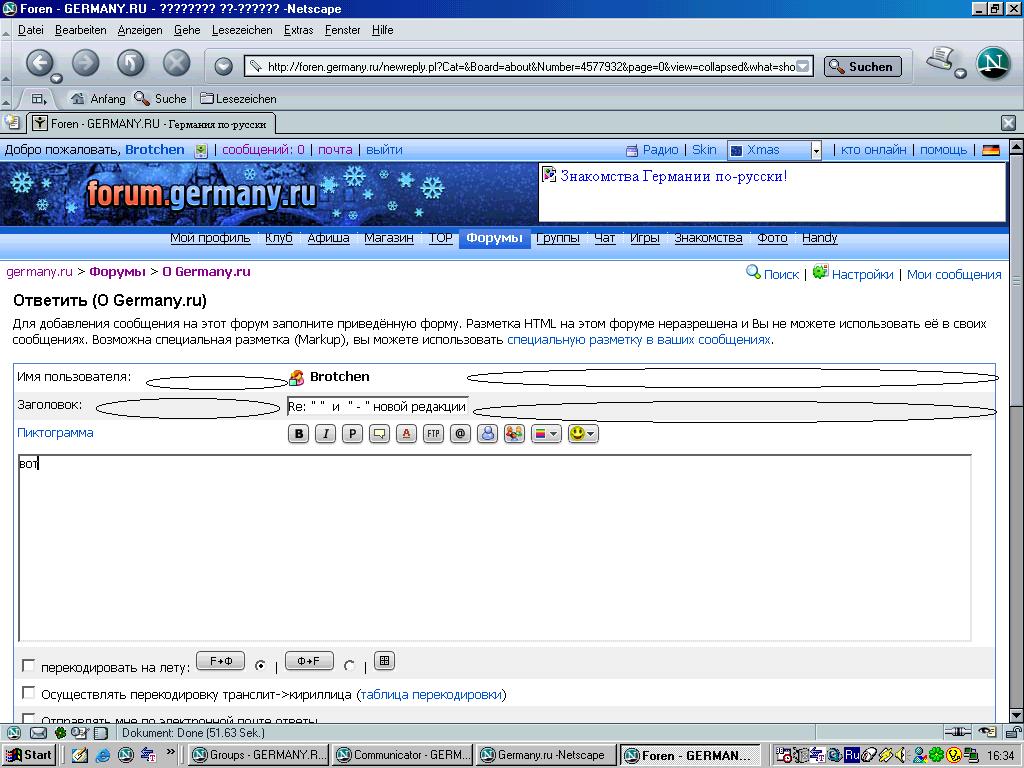Stop page loading with the X button
The image size is (1024, 768).
176,63
